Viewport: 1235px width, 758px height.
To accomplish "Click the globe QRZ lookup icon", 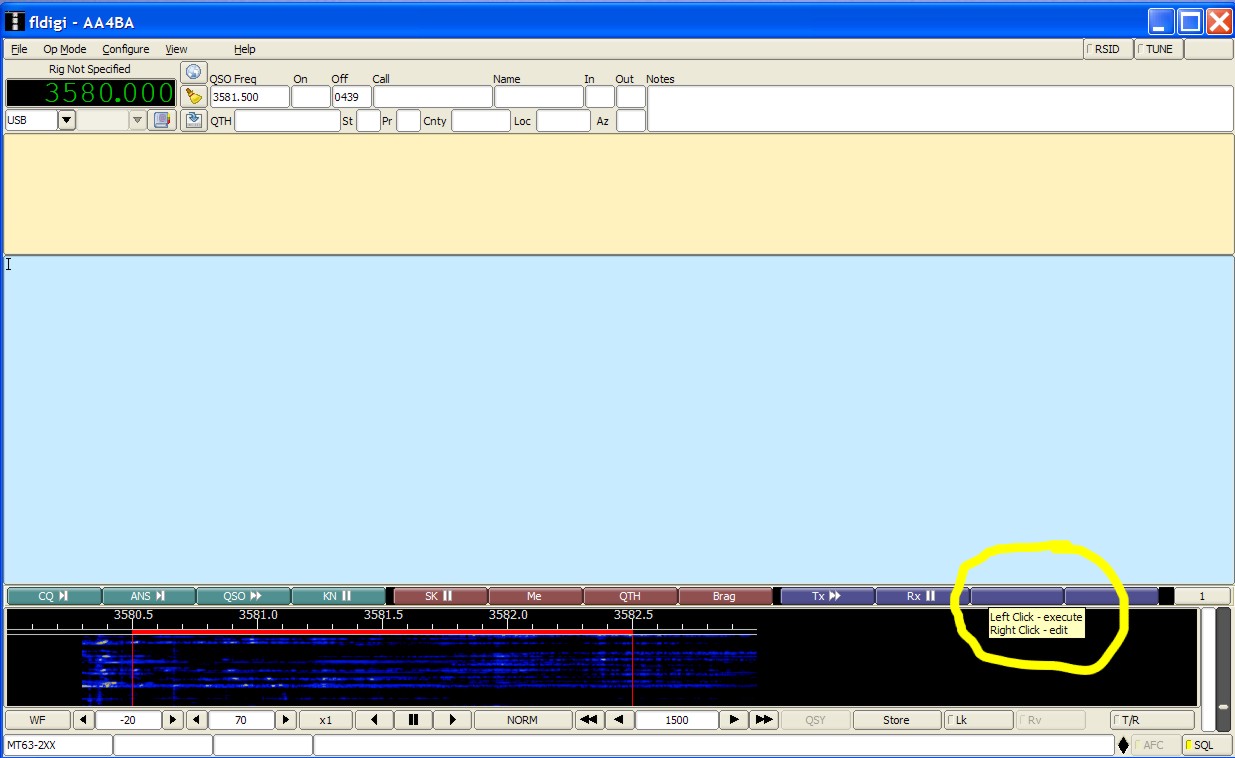I will click(193, 72).
